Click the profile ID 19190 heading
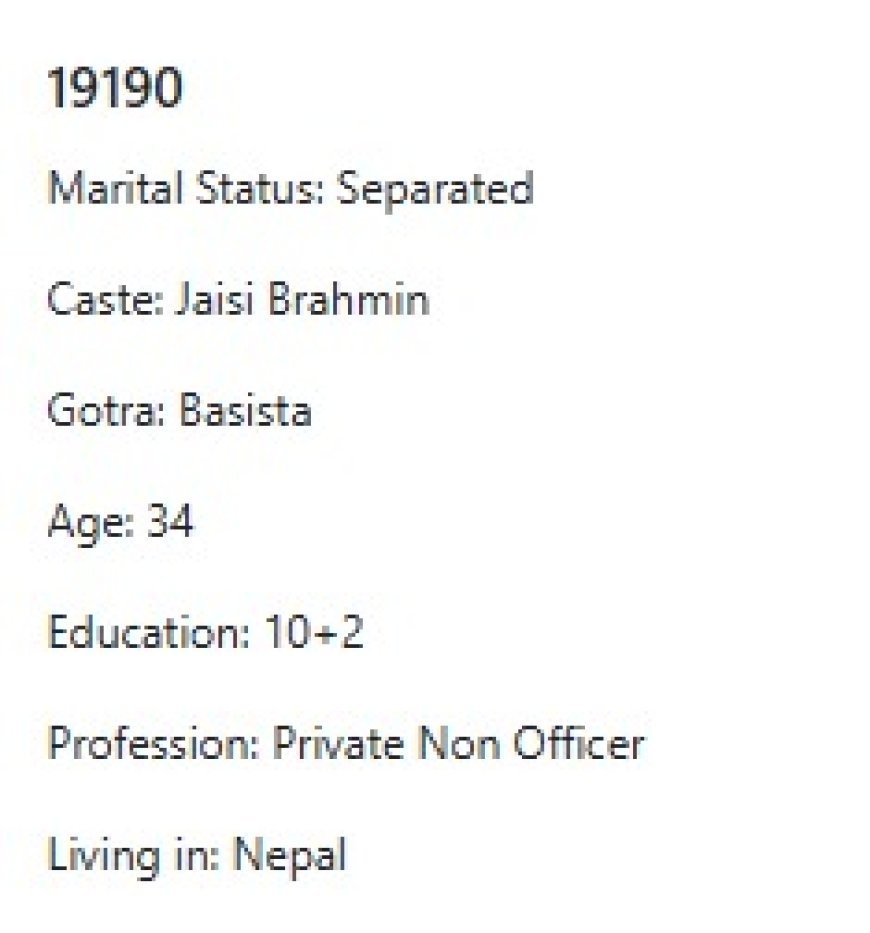Screen dimensions: 870x933 [x=115, y=90]
